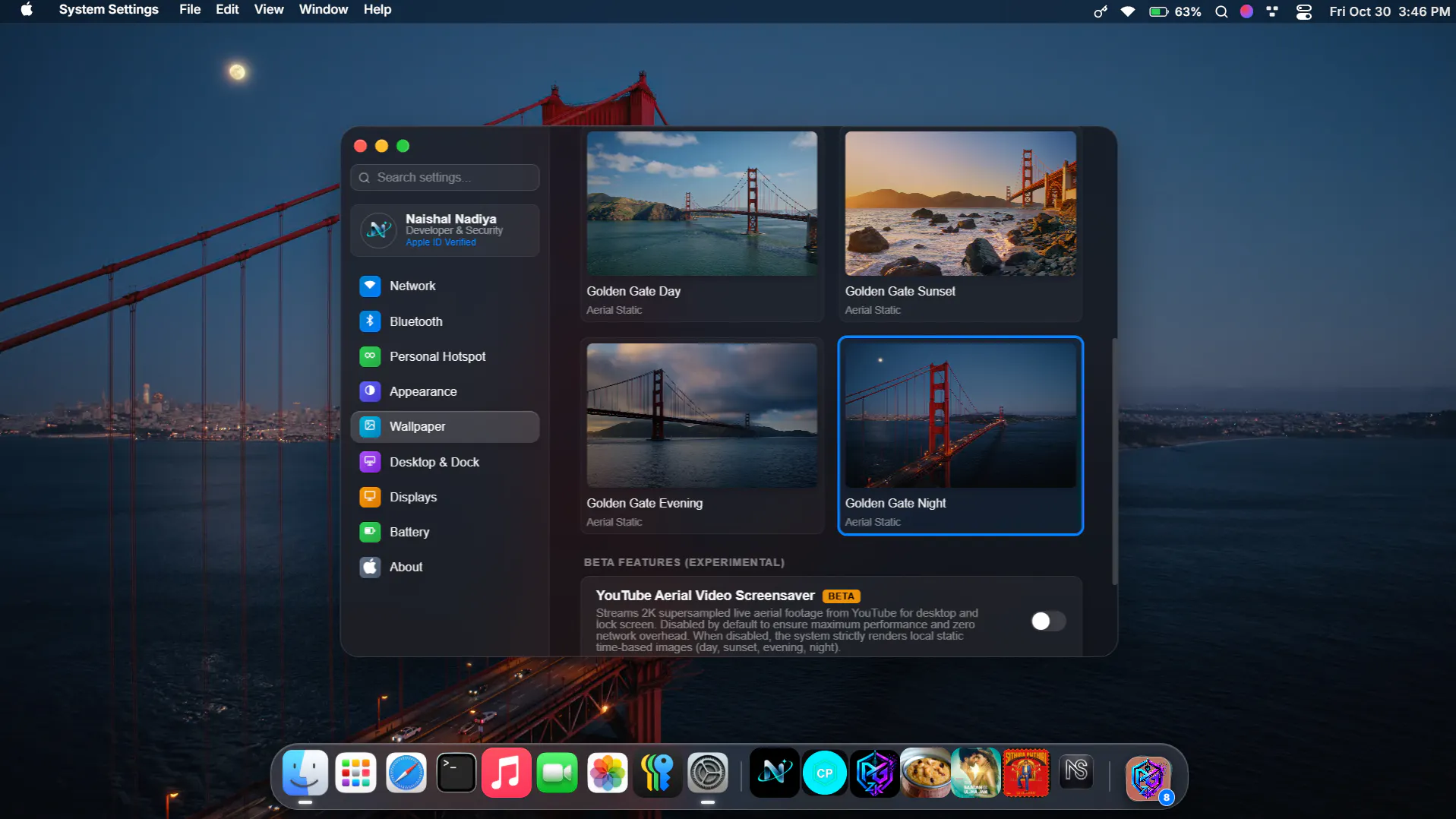Click the About Apple-logo icon

(x=370, y=567)
